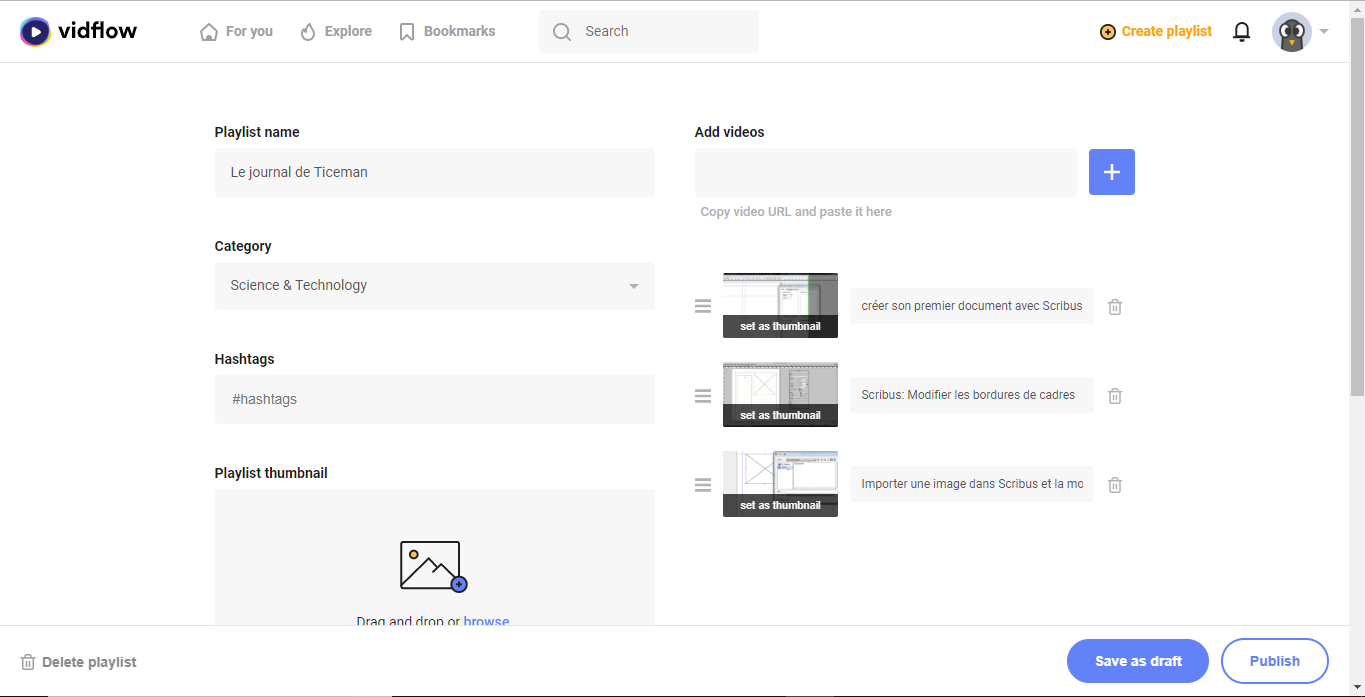
Task: Click the Add videos URL field
Action: point(886,172)
